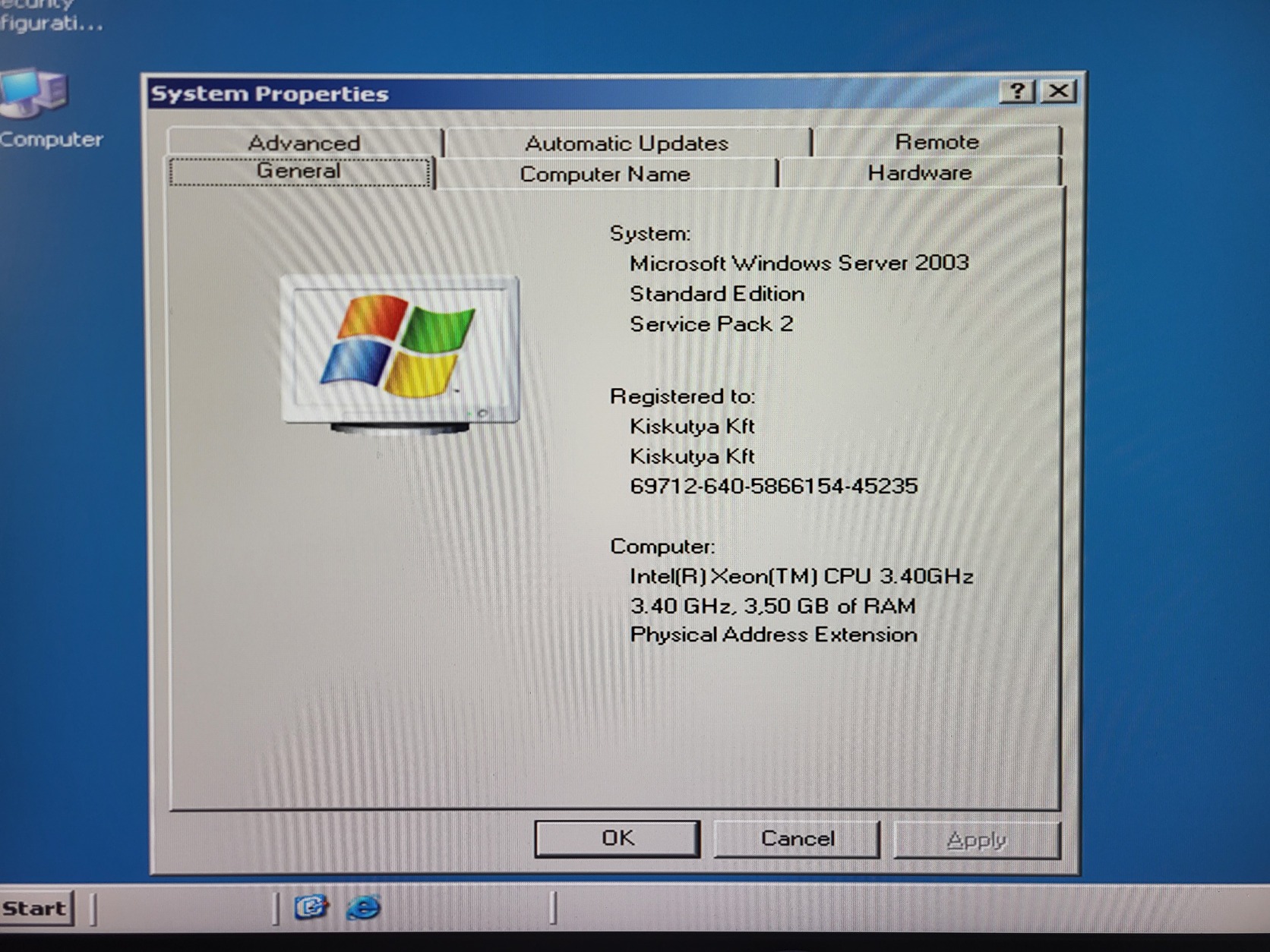Close the System Properties dialog
The image size is (1270, 952).
pyautogui.click(x=1058, y=92)
